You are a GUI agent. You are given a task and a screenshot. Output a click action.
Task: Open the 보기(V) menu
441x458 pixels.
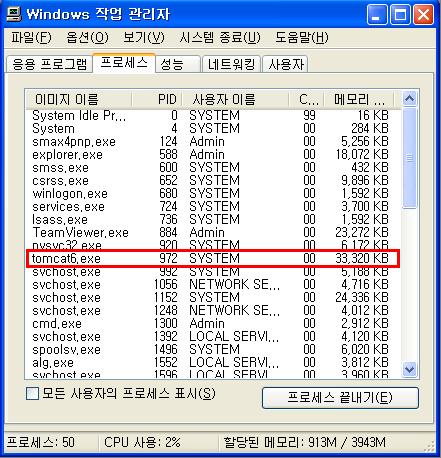pyautogui.click(x=144, y=37)
